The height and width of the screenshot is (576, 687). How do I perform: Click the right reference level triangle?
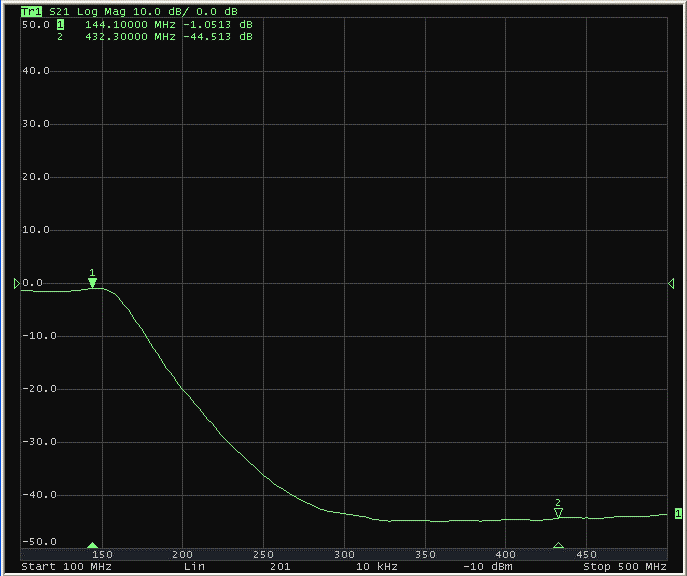click(x=671, y=283)
